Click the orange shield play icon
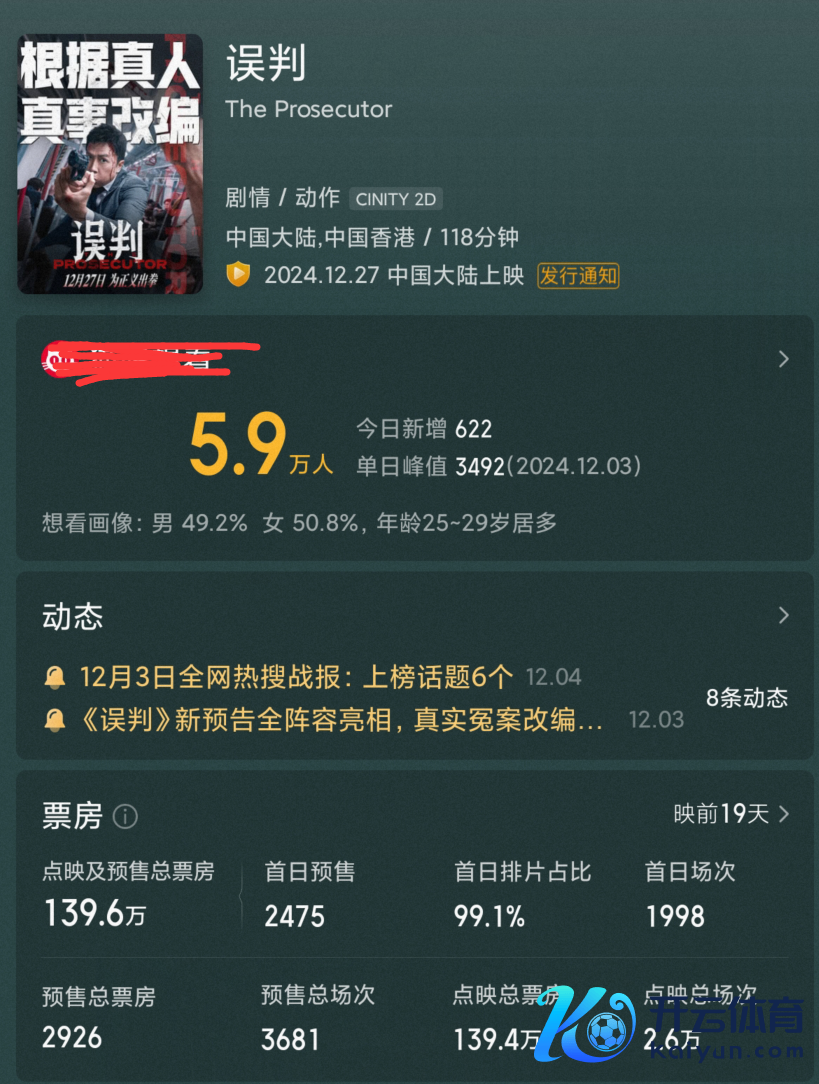Screen dimensions: 819x1084 238,274
